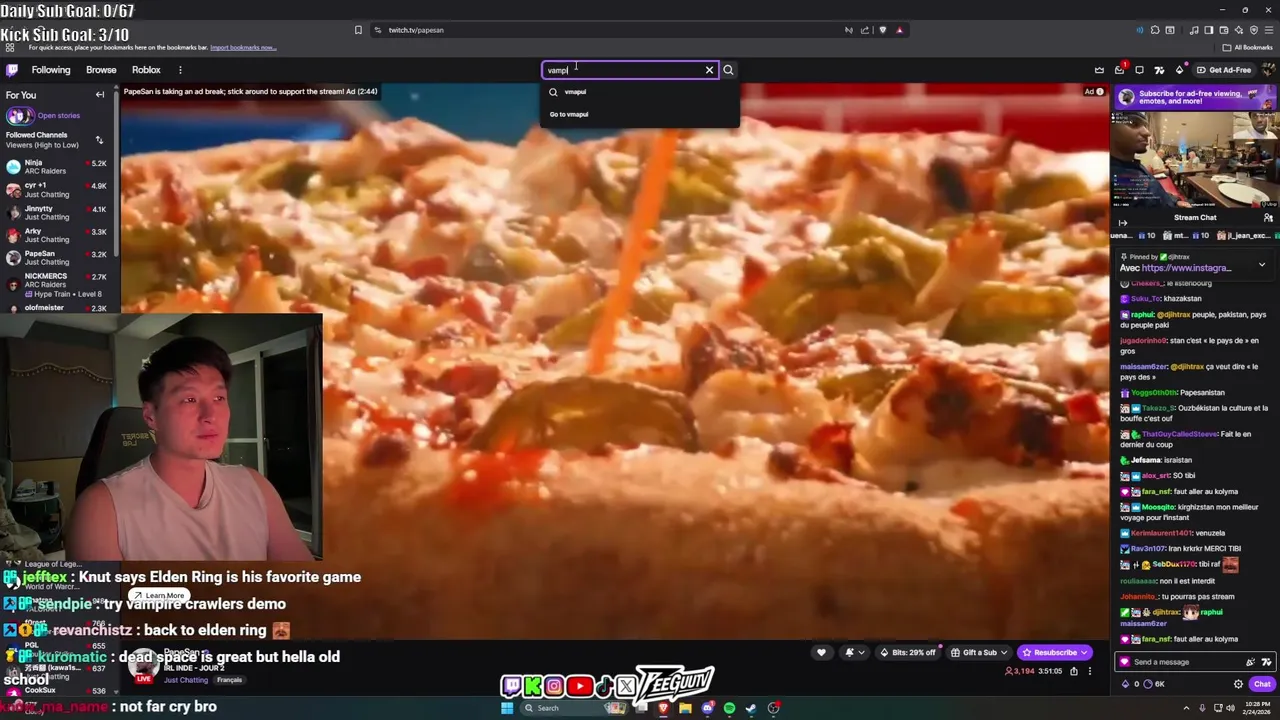Open notifications inbox with red badge
The image size is (1280, 720).
1119,70
